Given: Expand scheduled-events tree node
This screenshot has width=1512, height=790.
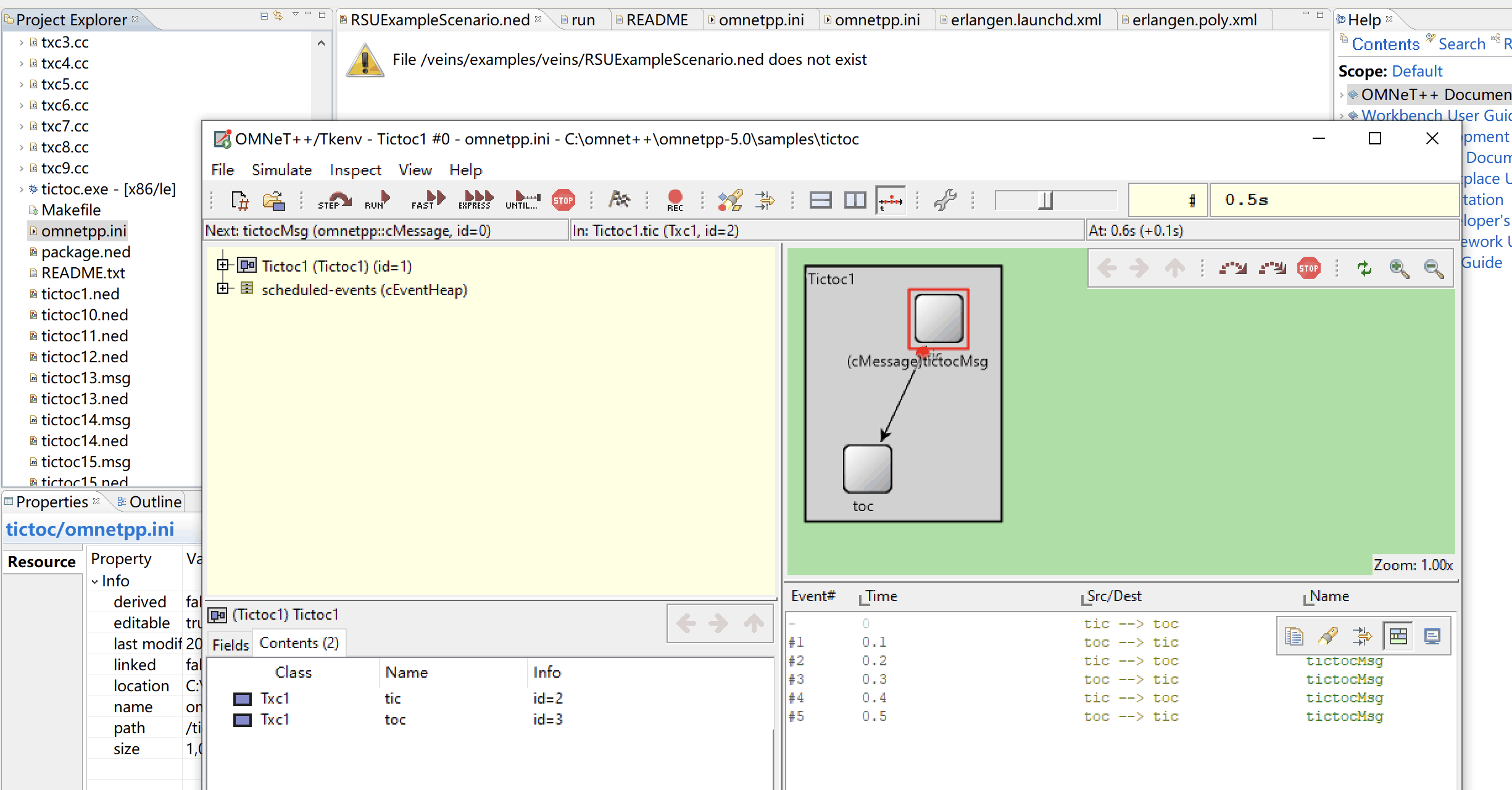Looking at the screenshot, I should [x=223, y=289].
